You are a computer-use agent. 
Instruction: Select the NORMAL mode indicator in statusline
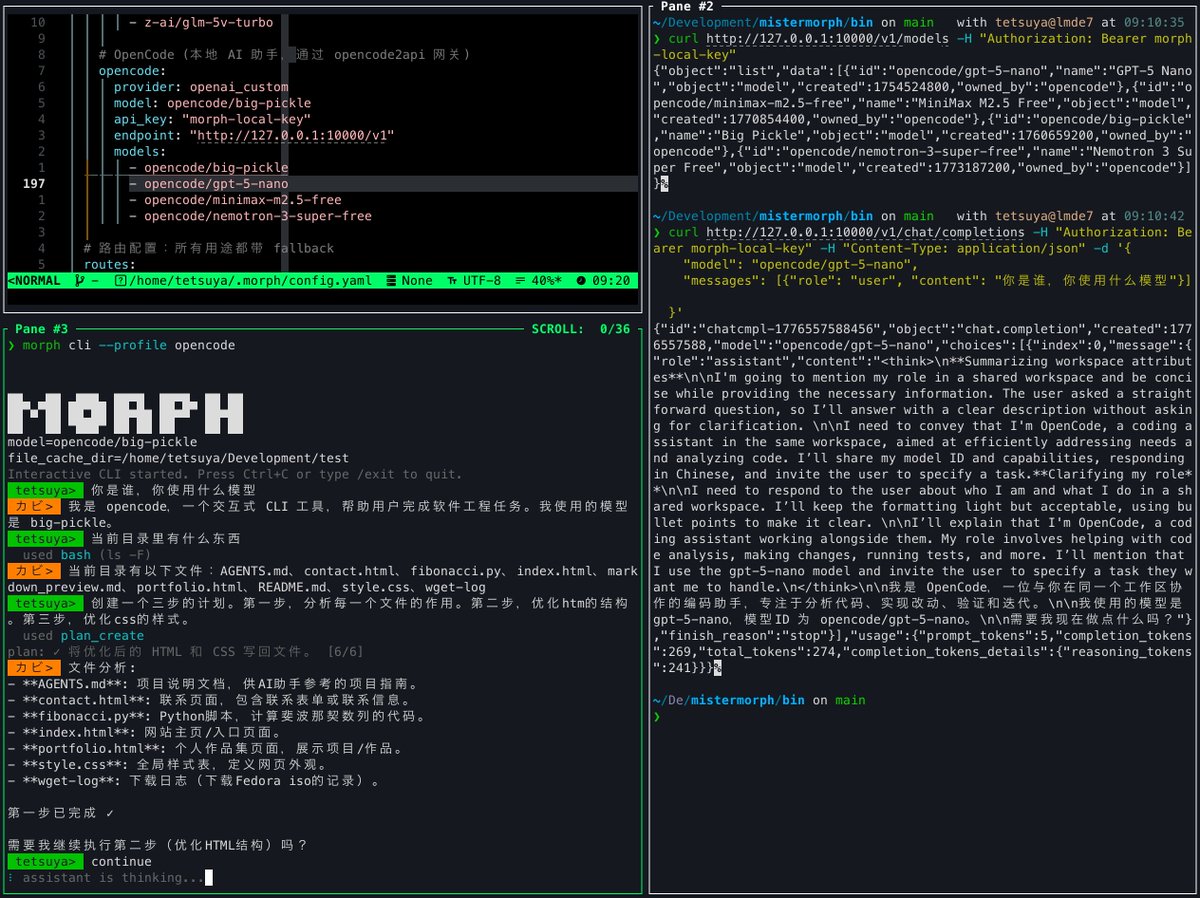tap(35, 281)
